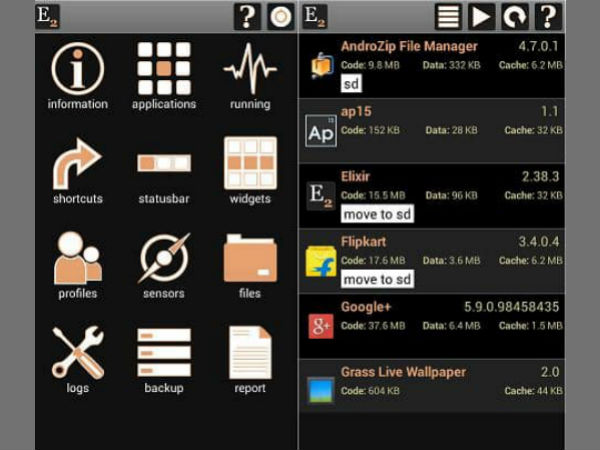The width and height of the screenshot is (600, 450).
Task: Open the running processes icon
Action: point(250,70)
